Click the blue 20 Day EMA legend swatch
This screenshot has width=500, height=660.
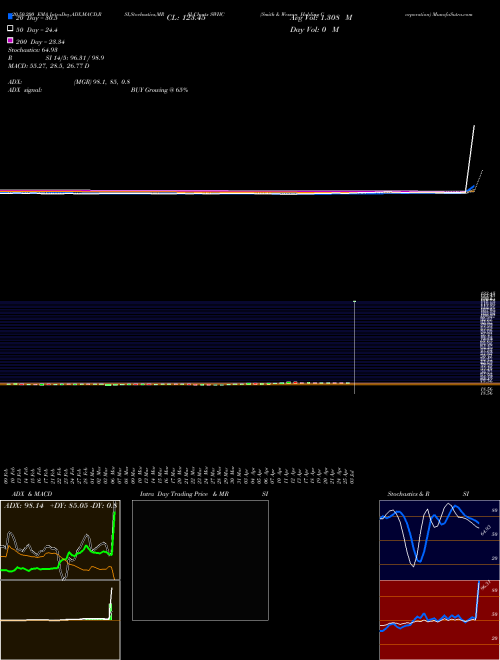coord(10,16)
